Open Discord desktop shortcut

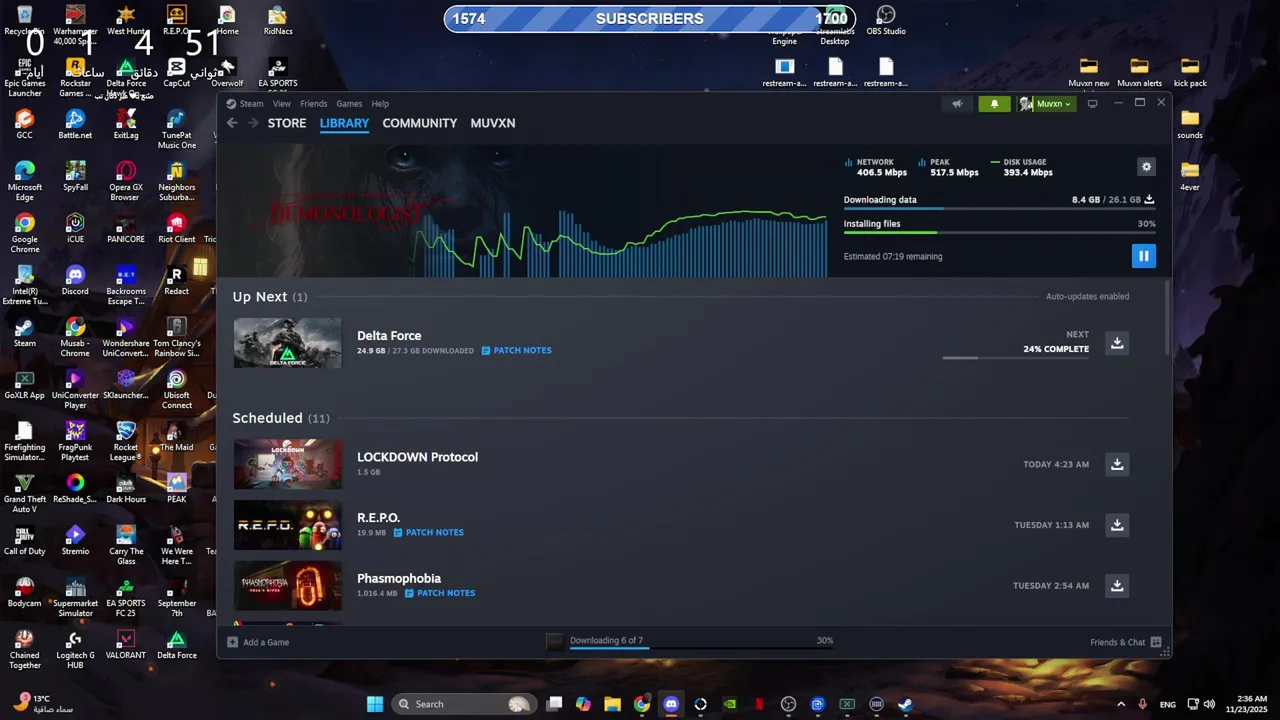point(75,280)
